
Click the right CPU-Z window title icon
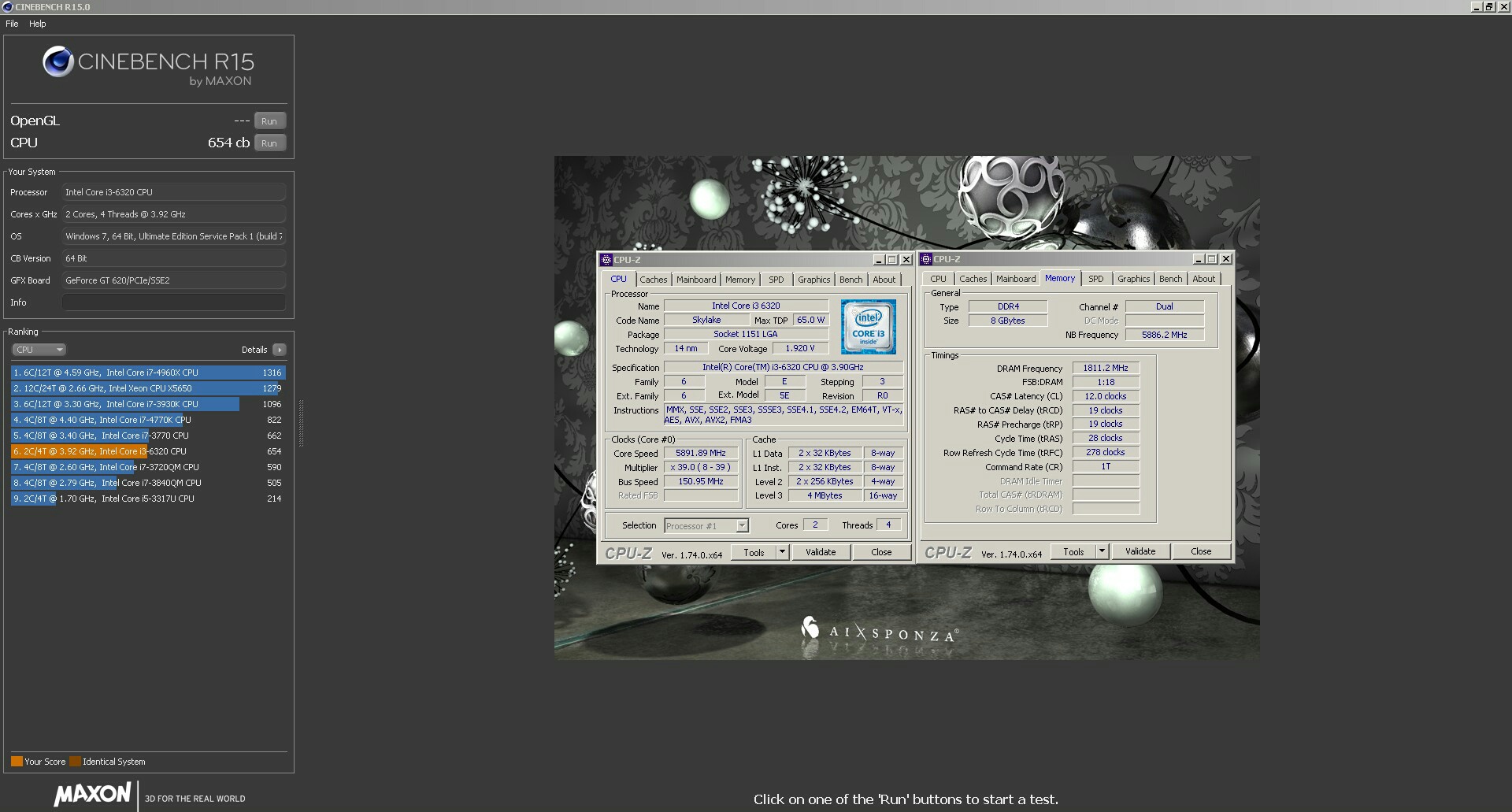tap(926, 259)
